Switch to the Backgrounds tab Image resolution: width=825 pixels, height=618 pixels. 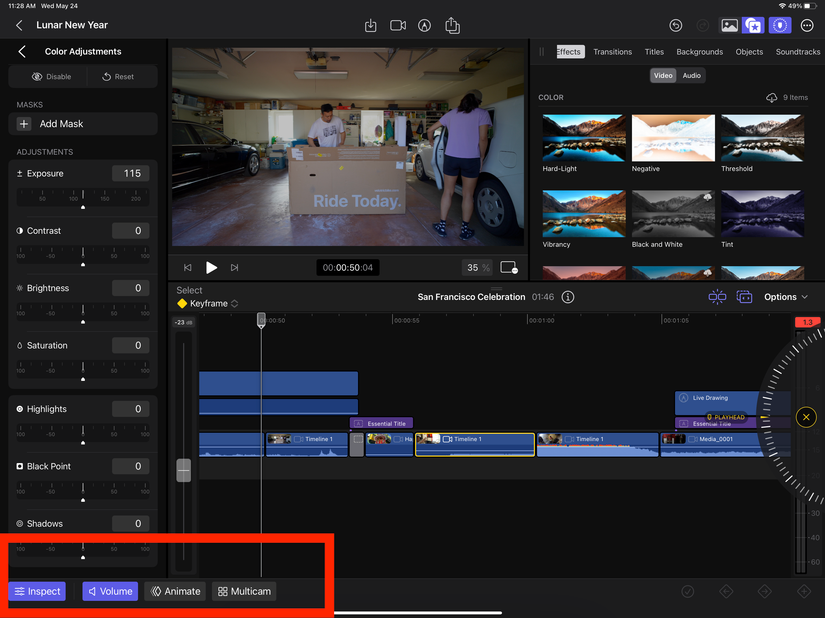(699, 52)
